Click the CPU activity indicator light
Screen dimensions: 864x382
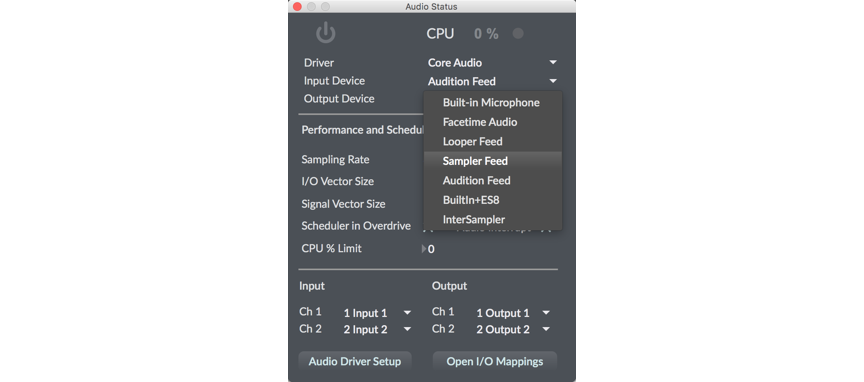click(518, 34)
